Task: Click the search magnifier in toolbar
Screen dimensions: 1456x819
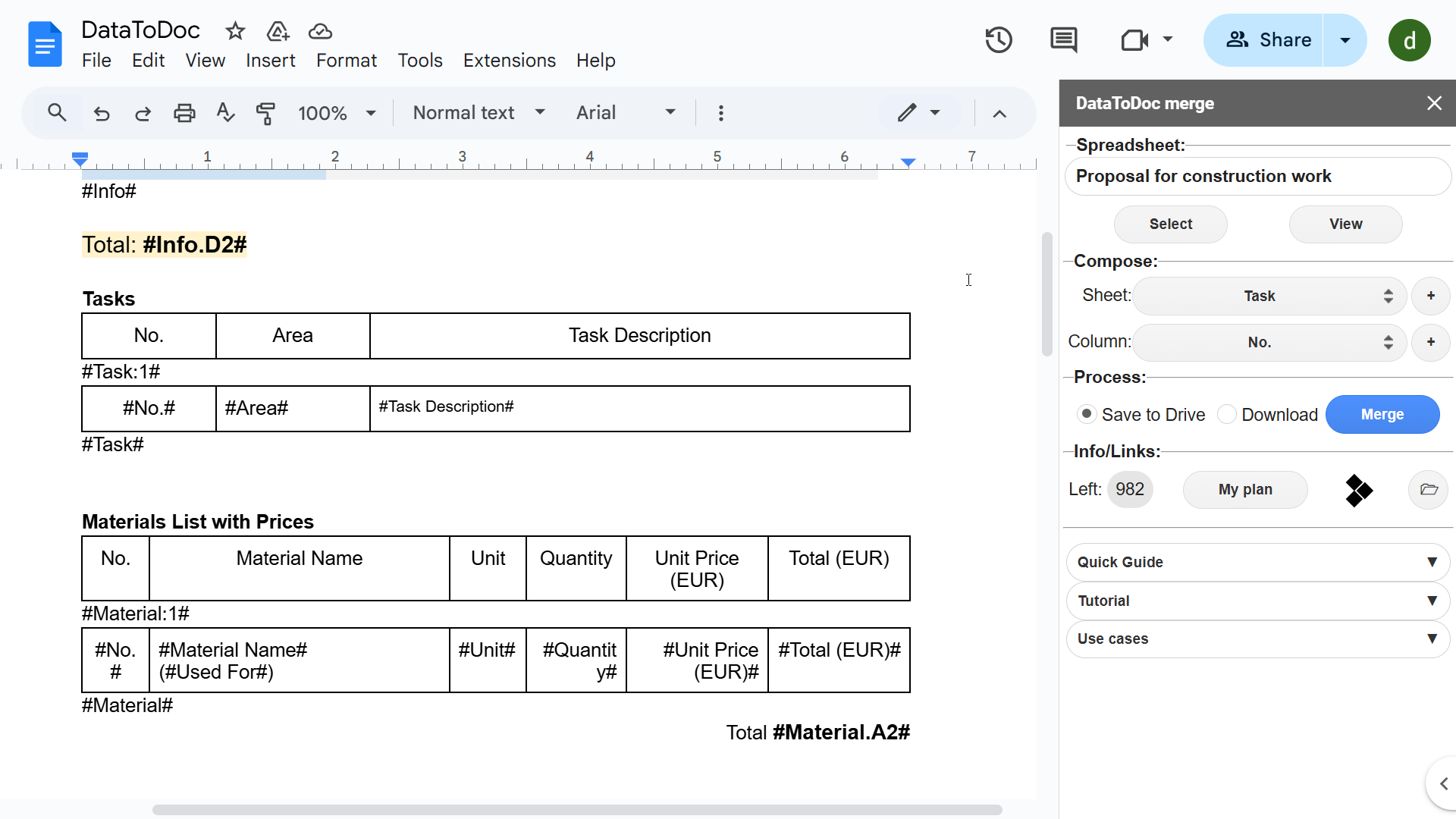Action: click(57, 113)
